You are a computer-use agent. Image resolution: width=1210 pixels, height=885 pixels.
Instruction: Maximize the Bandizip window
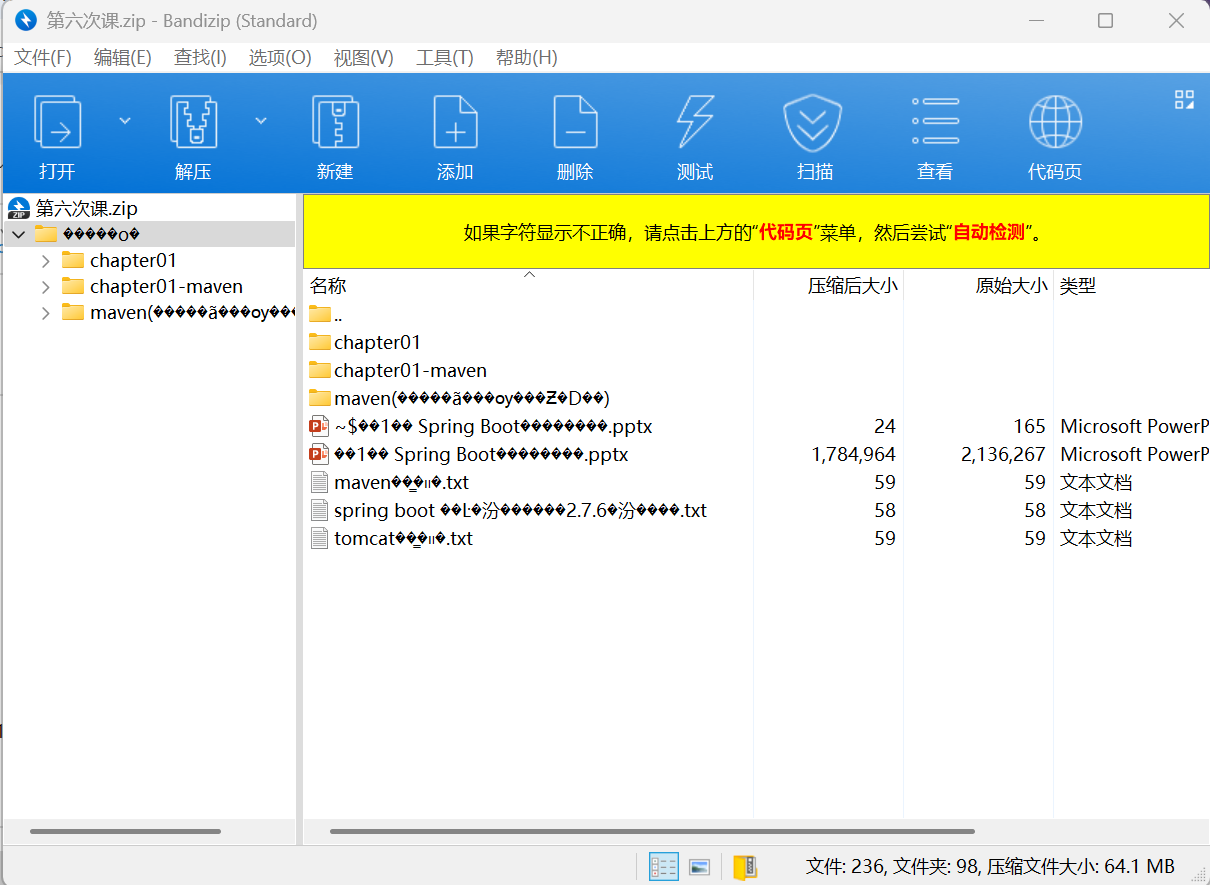click(1105, 20)
